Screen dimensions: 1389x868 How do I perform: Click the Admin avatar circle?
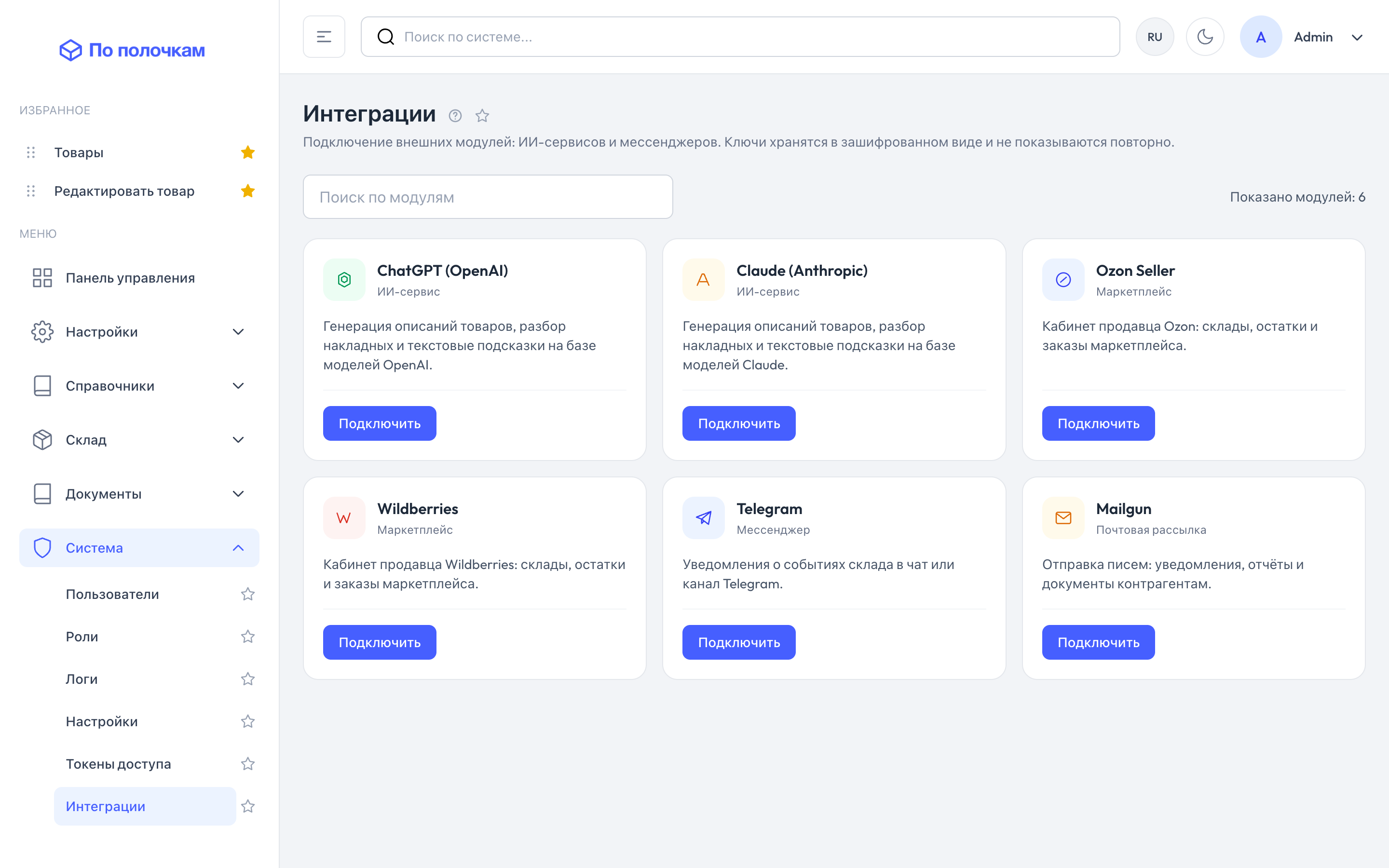coord(1260,37)
